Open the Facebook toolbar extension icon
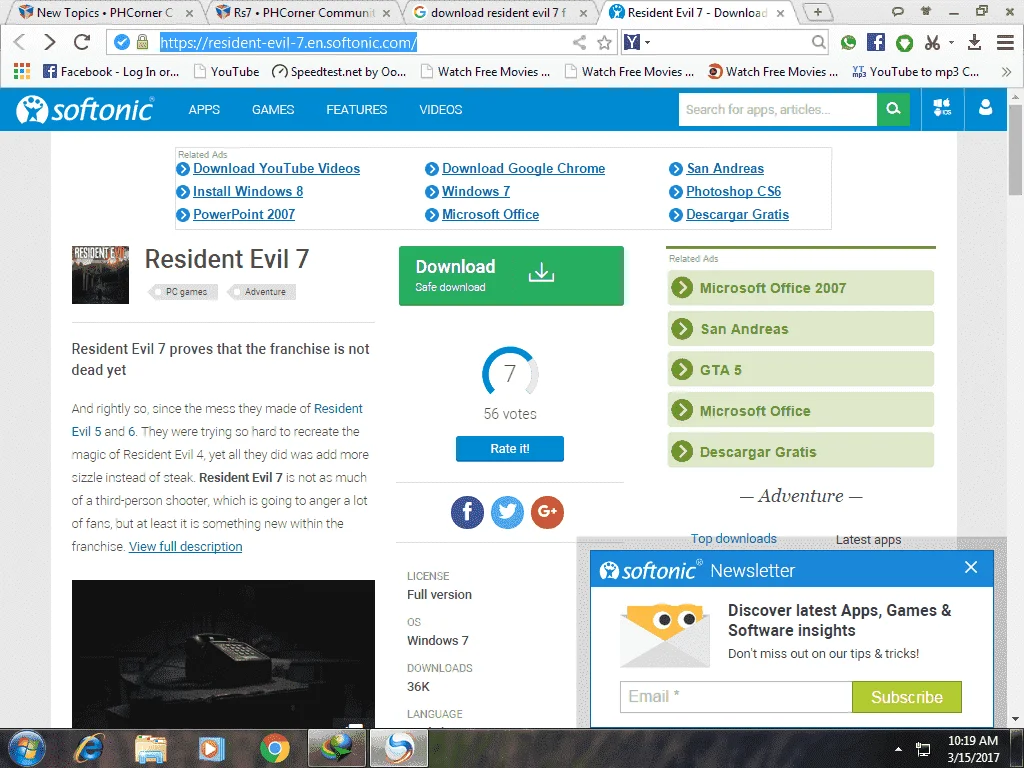This screenshot has width=1024, height=768. point(876,42)
